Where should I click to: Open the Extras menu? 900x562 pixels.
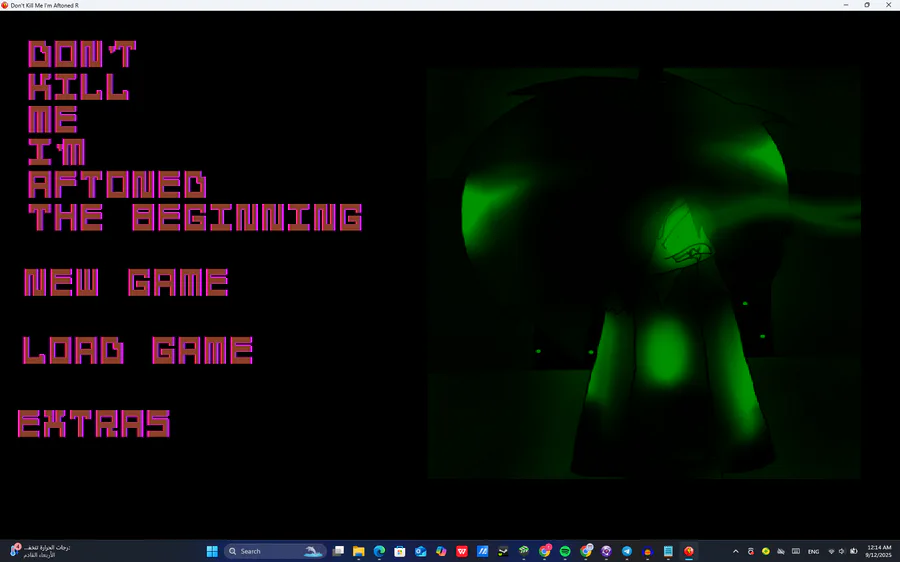click(x=94, y=424)
